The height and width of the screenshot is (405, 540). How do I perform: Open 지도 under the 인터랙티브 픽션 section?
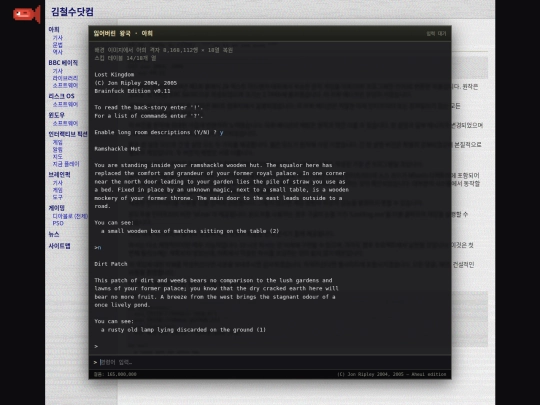[x=58, y=157]
